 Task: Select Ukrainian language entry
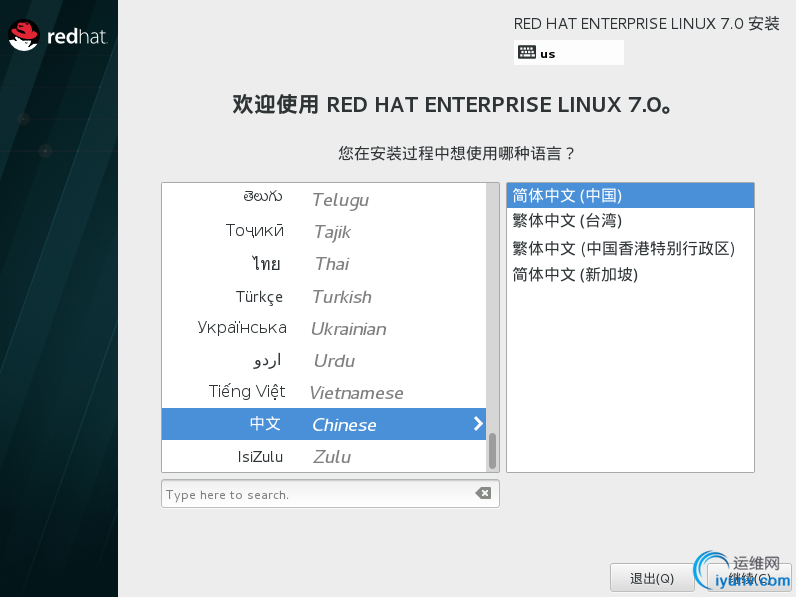pos(324,328)
